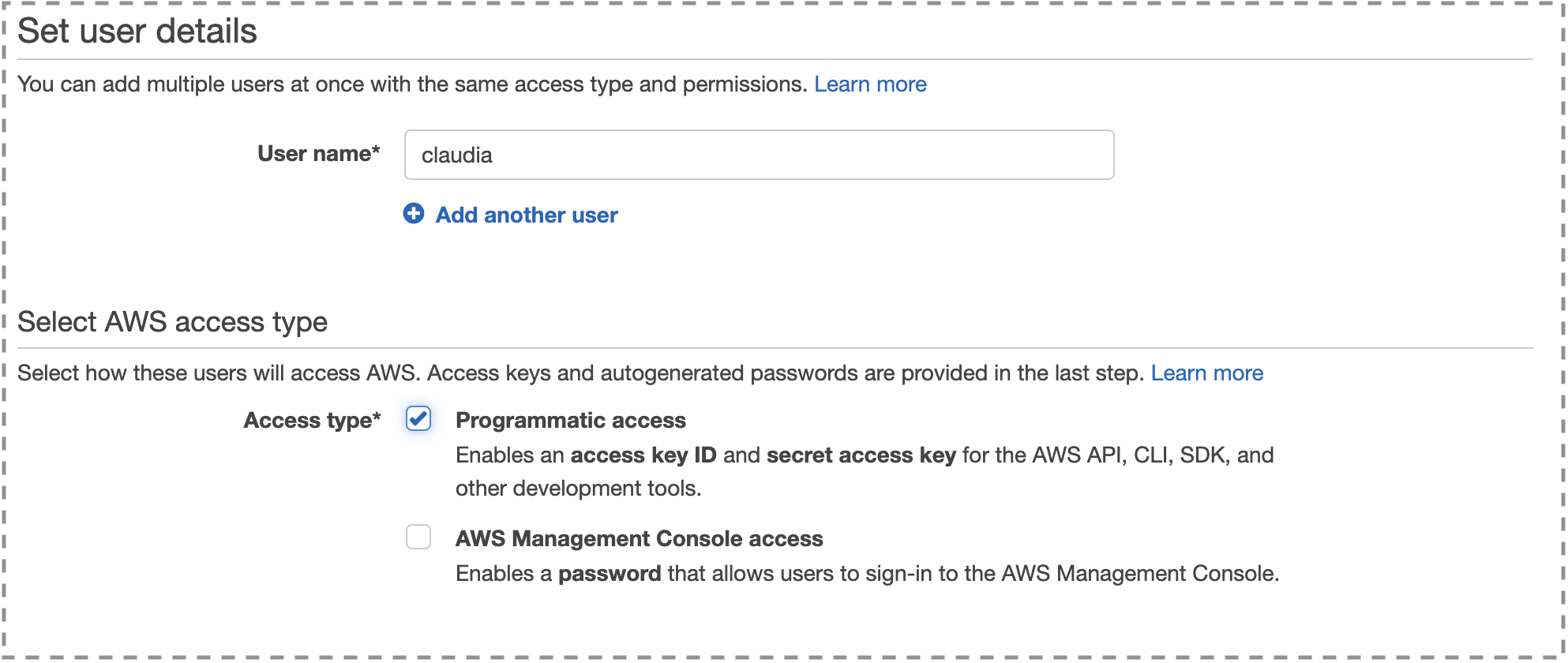The width and height of the screenshot is (1568, 663).
Task: Open Learn more about AWS access types
Action: 1206,373
